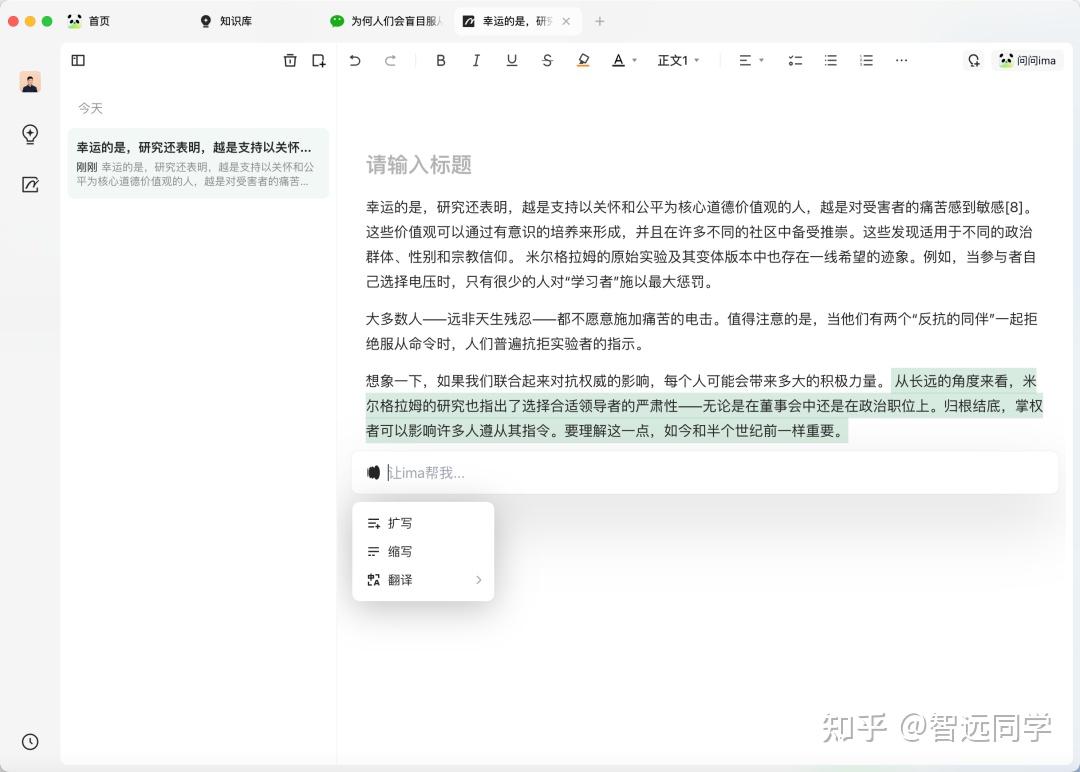This screenshot has height=772, width=1080.
Task: Select the Bold formatting icon
Action: (440, 60)
